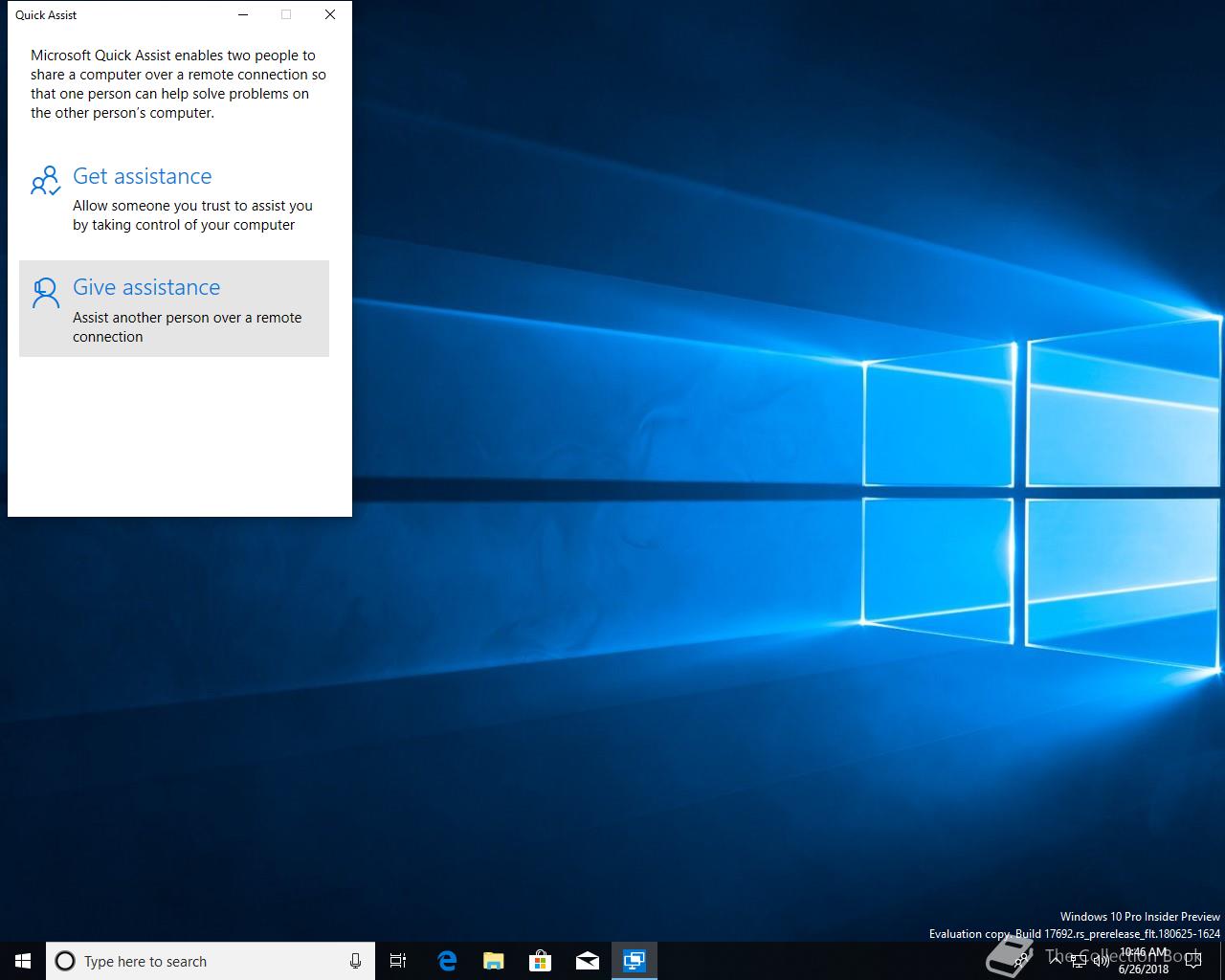Screen dimensions: 1225x980
Task: Click the Get assistance option
Action: [x=143, y=177]
